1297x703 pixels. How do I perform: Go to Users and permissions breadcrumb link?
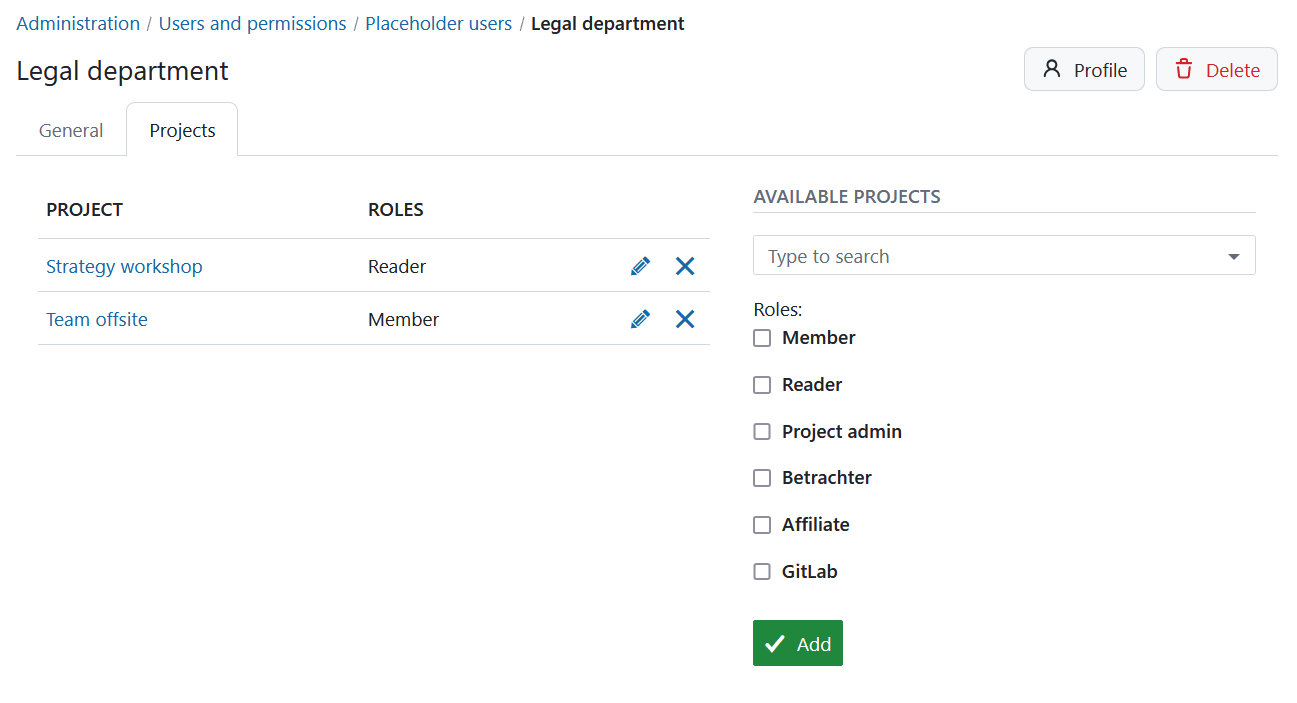click(252, 23)
